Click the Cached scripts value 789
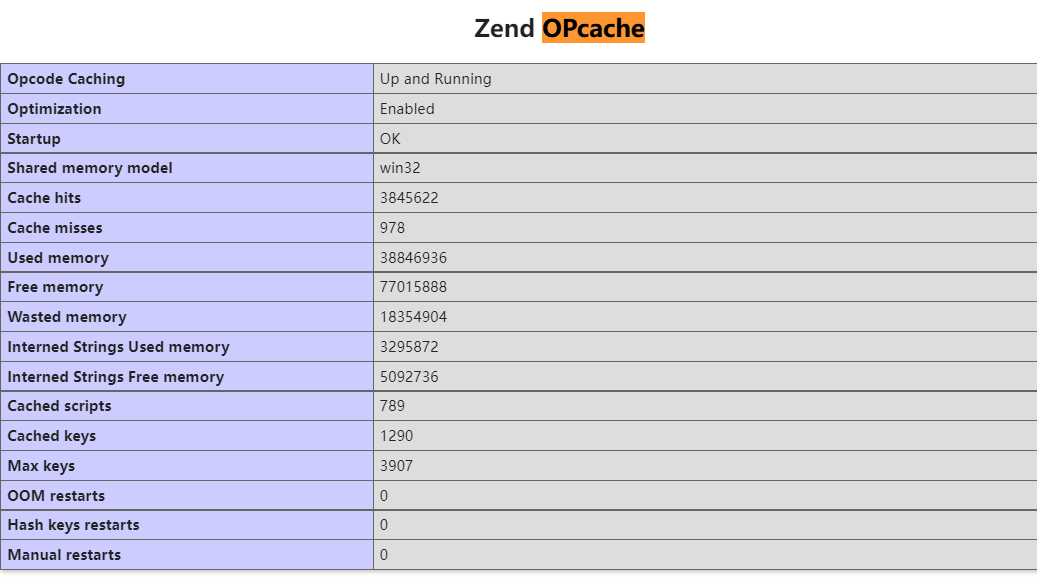Viewport: 1037px width, 577px height. pyautogui.click(x=392, y=406)
